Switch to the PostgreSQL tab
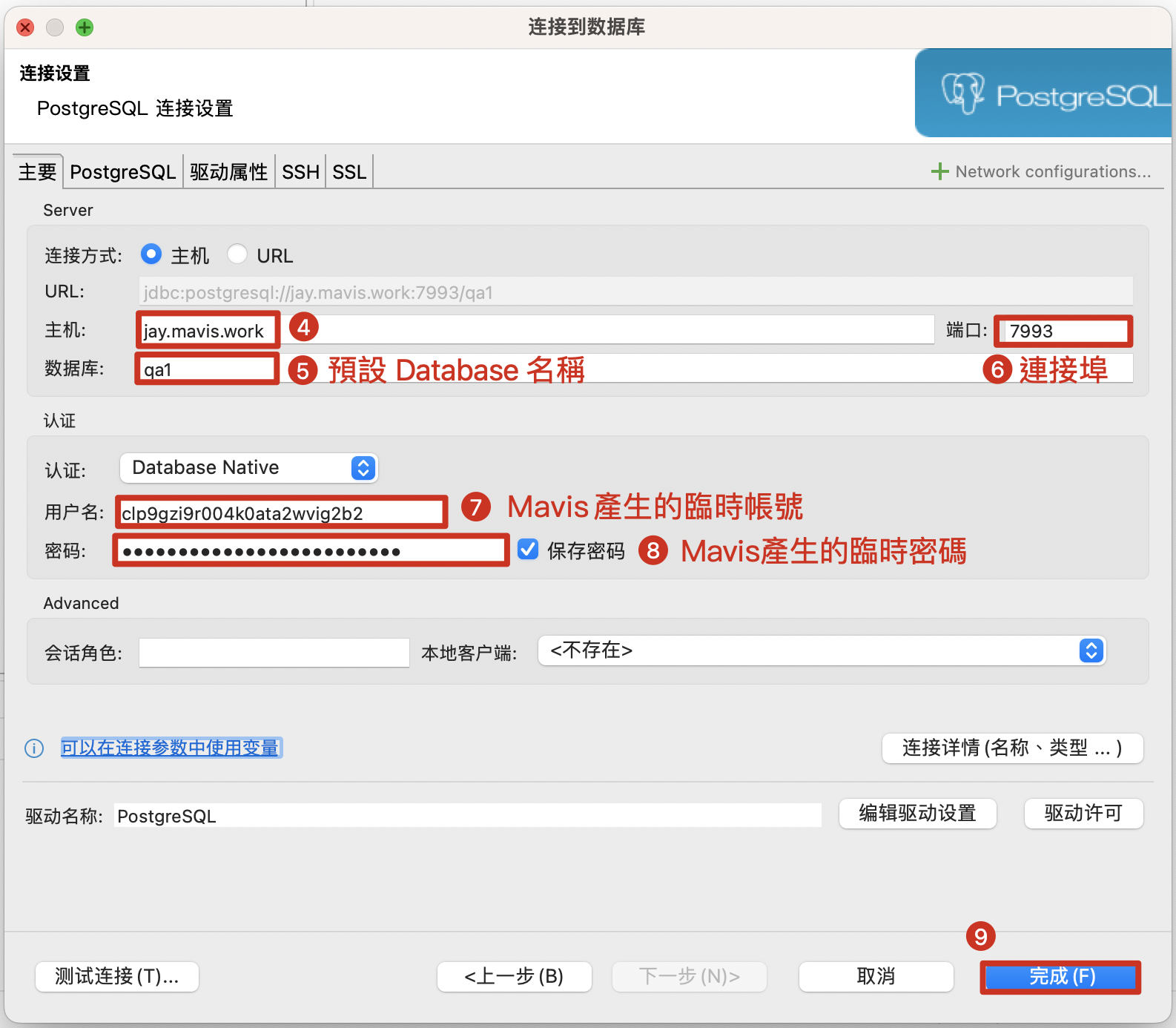The height and width of the screenshot is (1028, 1176). pos(122,172)
